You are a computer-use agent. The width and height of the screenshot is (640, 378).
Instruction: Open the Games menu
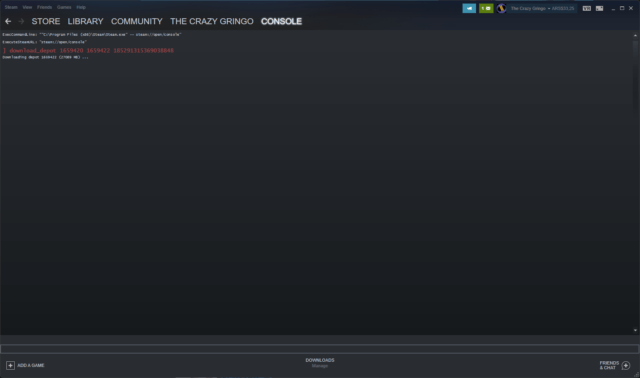pos(64,7)
